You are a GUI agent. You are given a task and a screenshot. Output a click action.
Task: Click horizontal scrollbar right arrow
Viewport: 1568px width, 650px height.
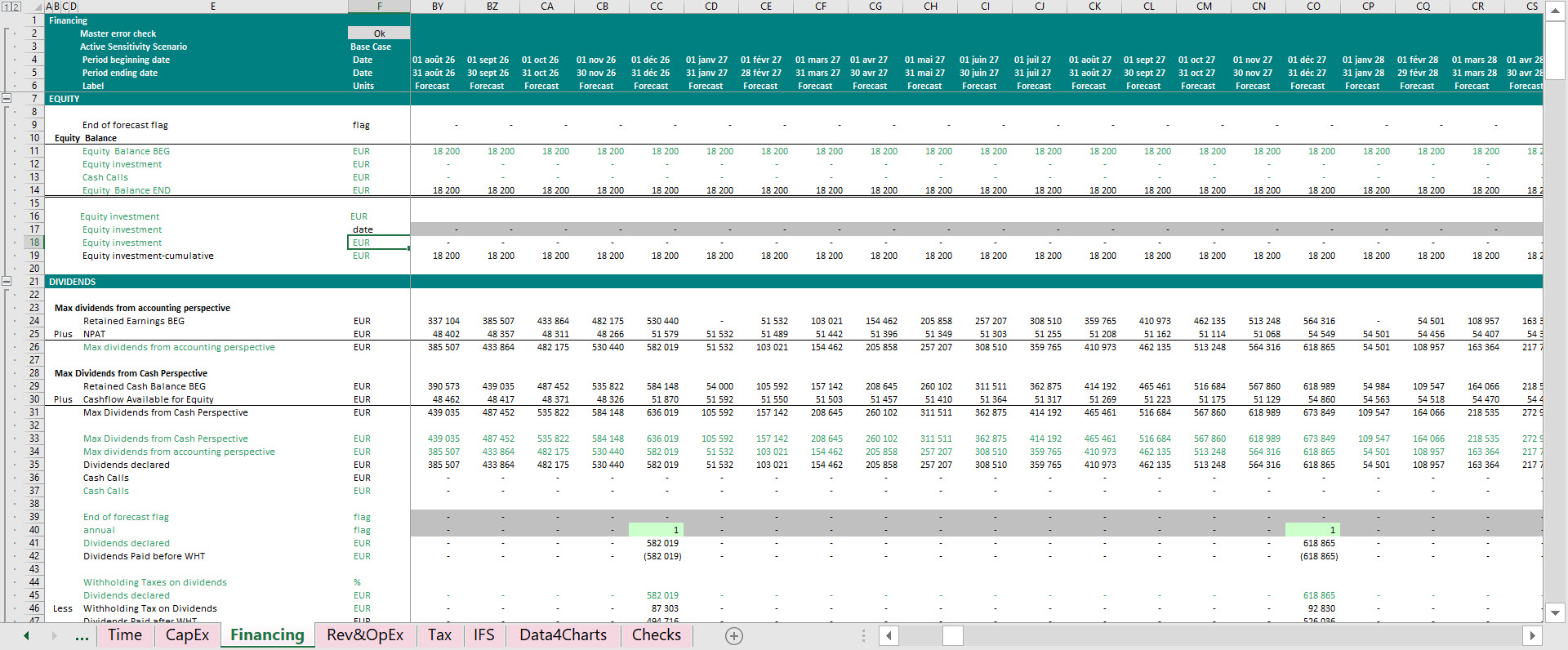click(x=1532, y=635)
